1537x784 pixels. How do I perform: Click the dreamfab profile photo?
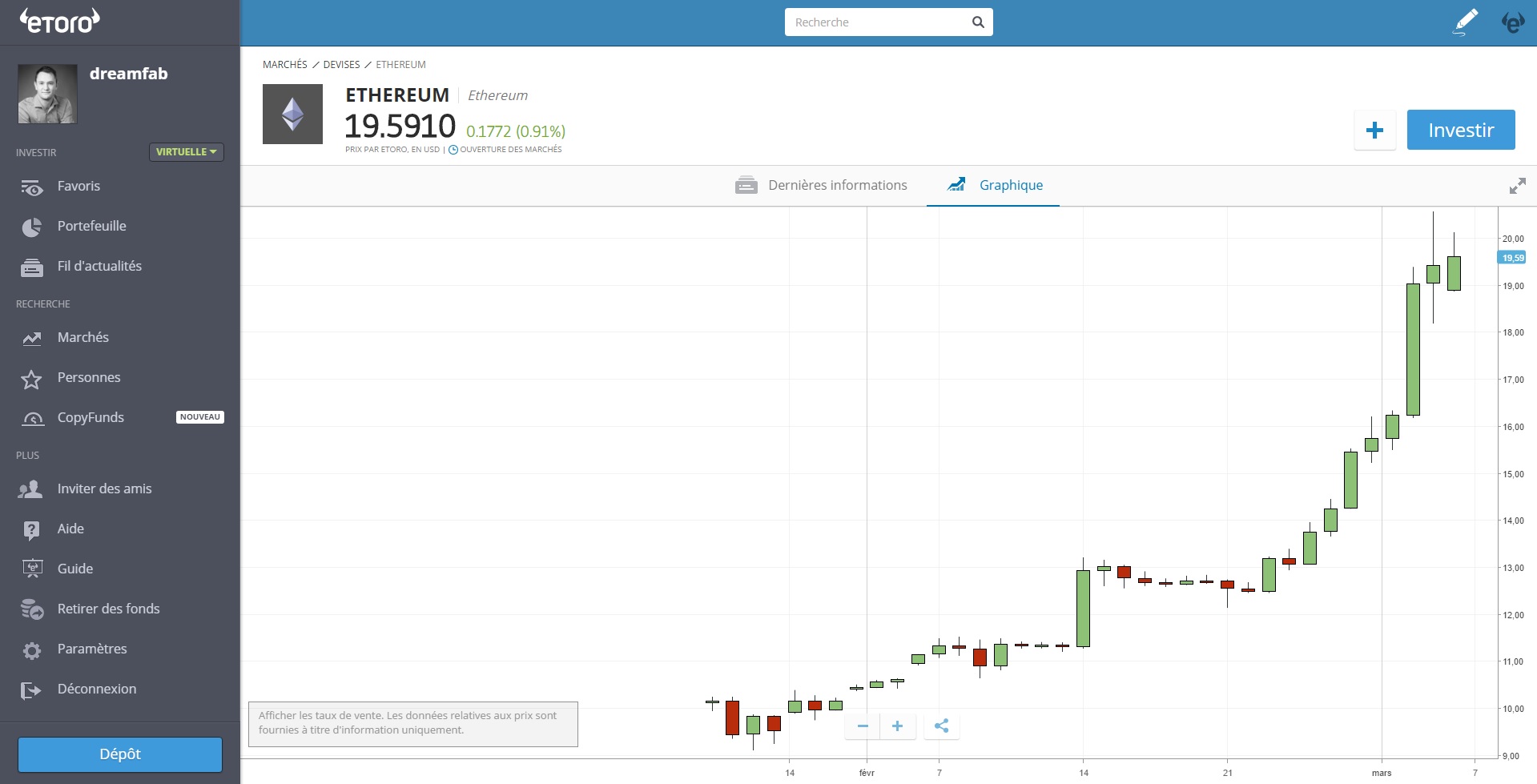pyautogui.click(x=47, y=94)
